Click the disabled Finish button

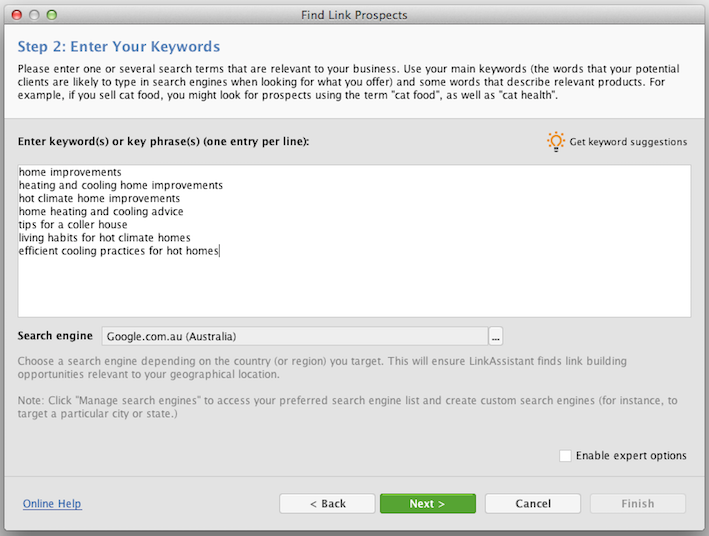pos(638,503)
